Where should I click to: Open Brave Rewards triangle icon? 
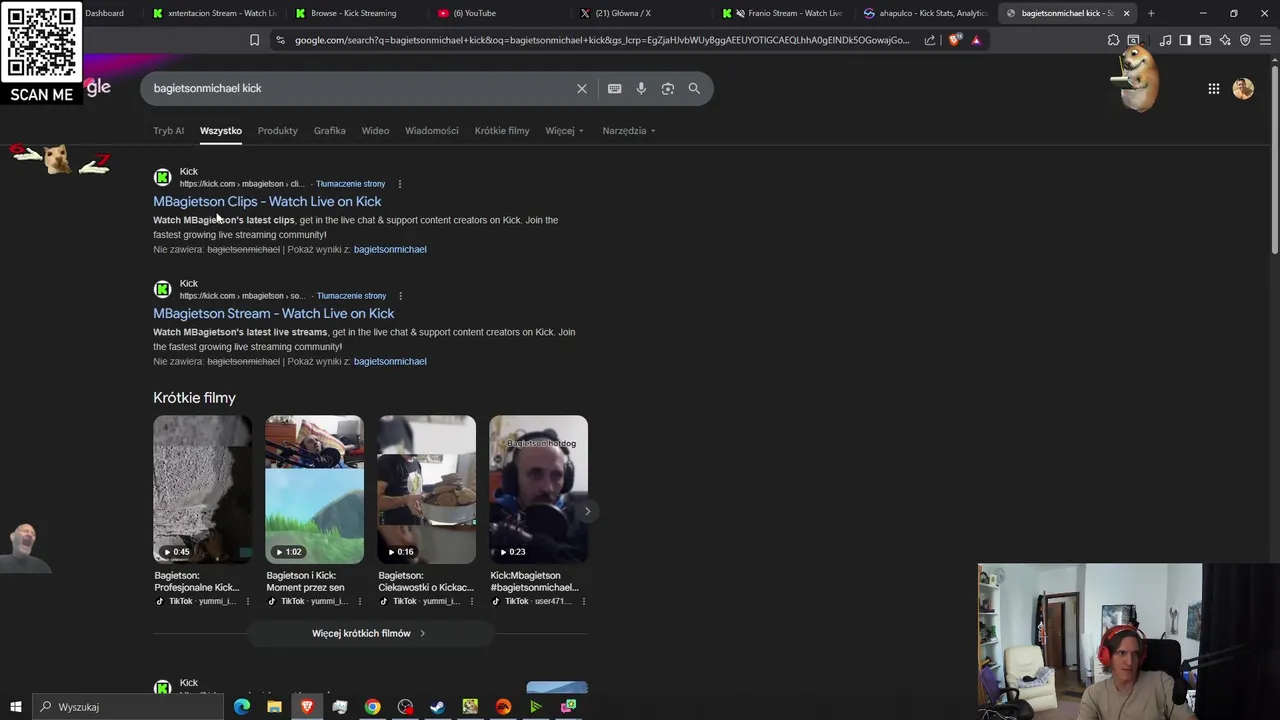[976, 40]
